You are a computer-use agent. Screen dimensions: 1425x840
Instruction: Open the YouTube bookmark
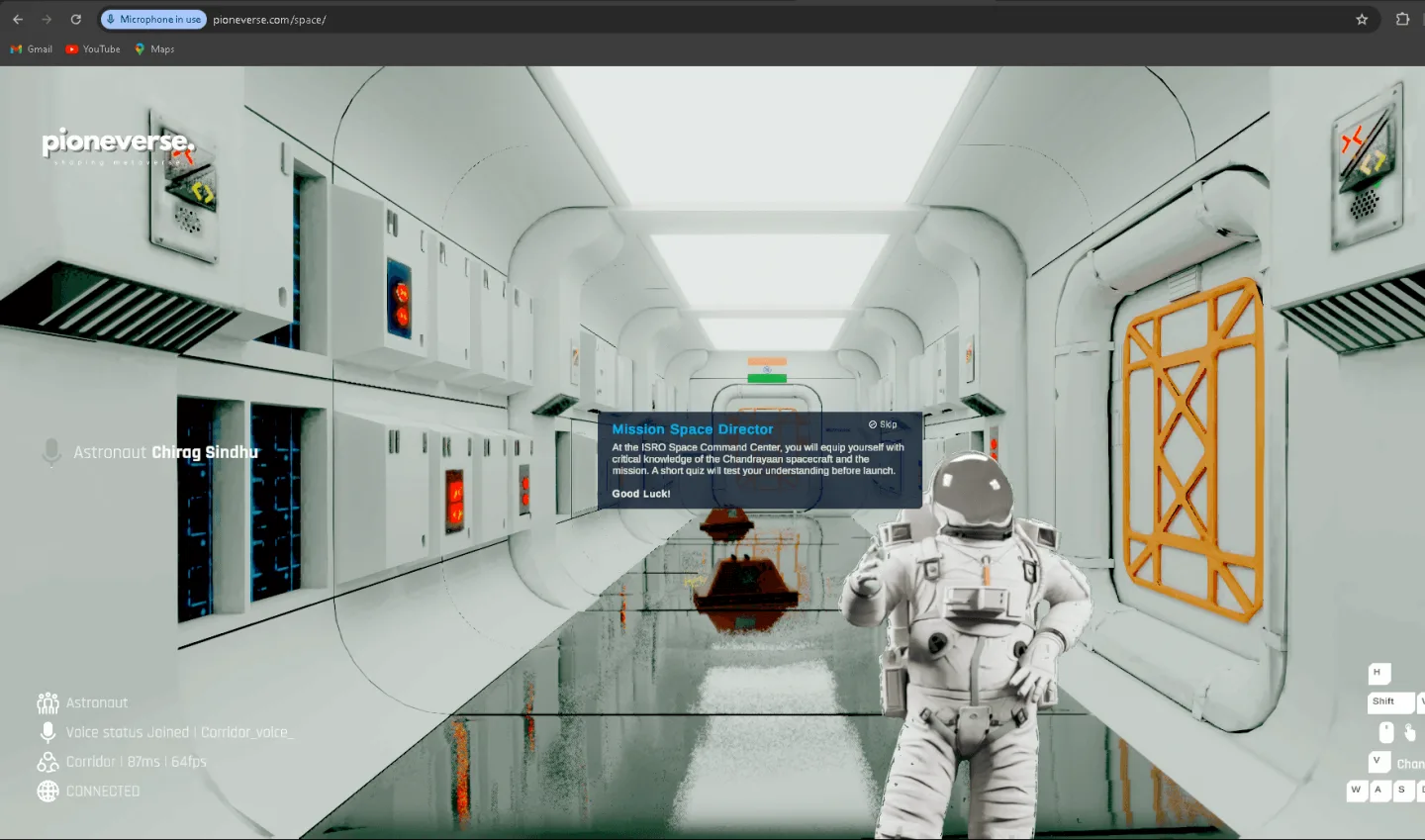pos(93,48)
